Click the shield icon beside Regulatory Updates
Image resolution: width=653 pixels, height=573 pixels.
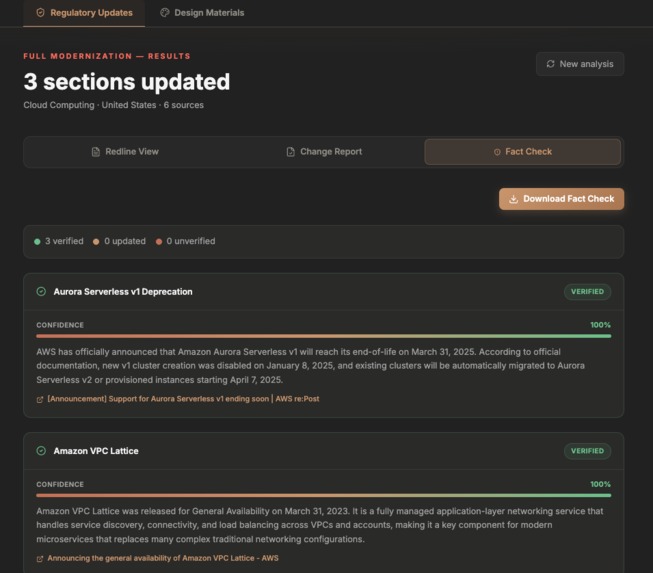(x=40, y=13)
